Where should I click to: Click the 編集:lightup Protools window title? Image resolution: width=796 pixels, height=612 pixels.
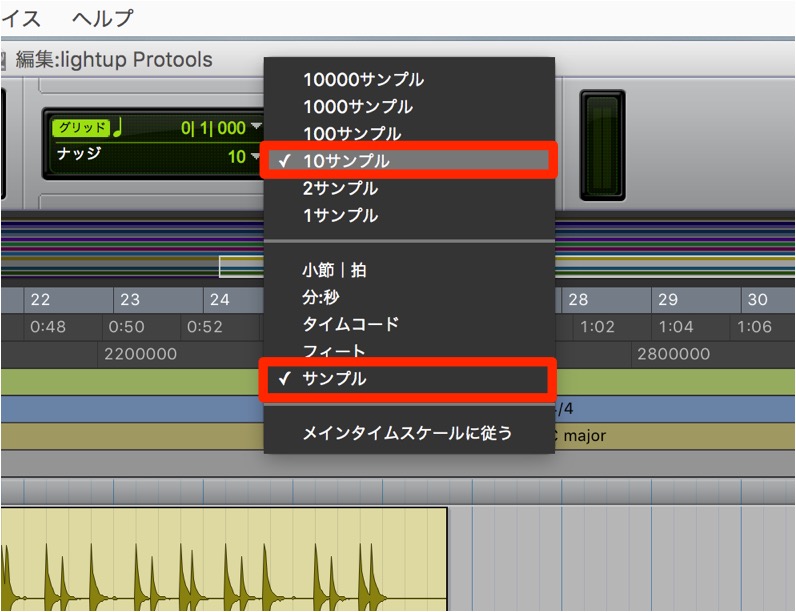[114, 59]
